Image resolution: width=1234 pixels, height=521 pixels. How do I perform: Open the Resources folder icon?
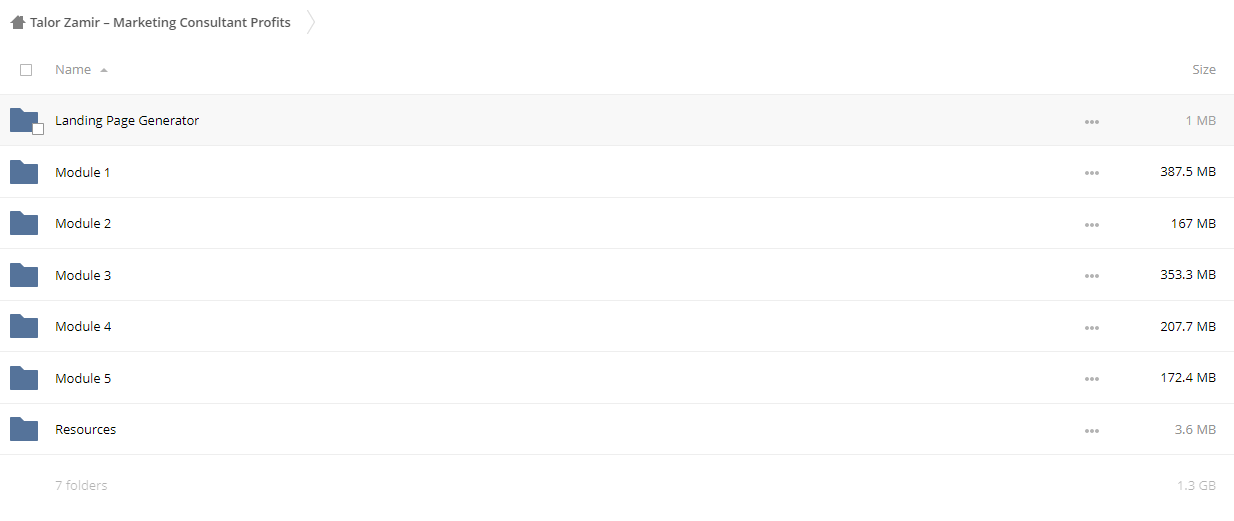(x=24, y=429)
